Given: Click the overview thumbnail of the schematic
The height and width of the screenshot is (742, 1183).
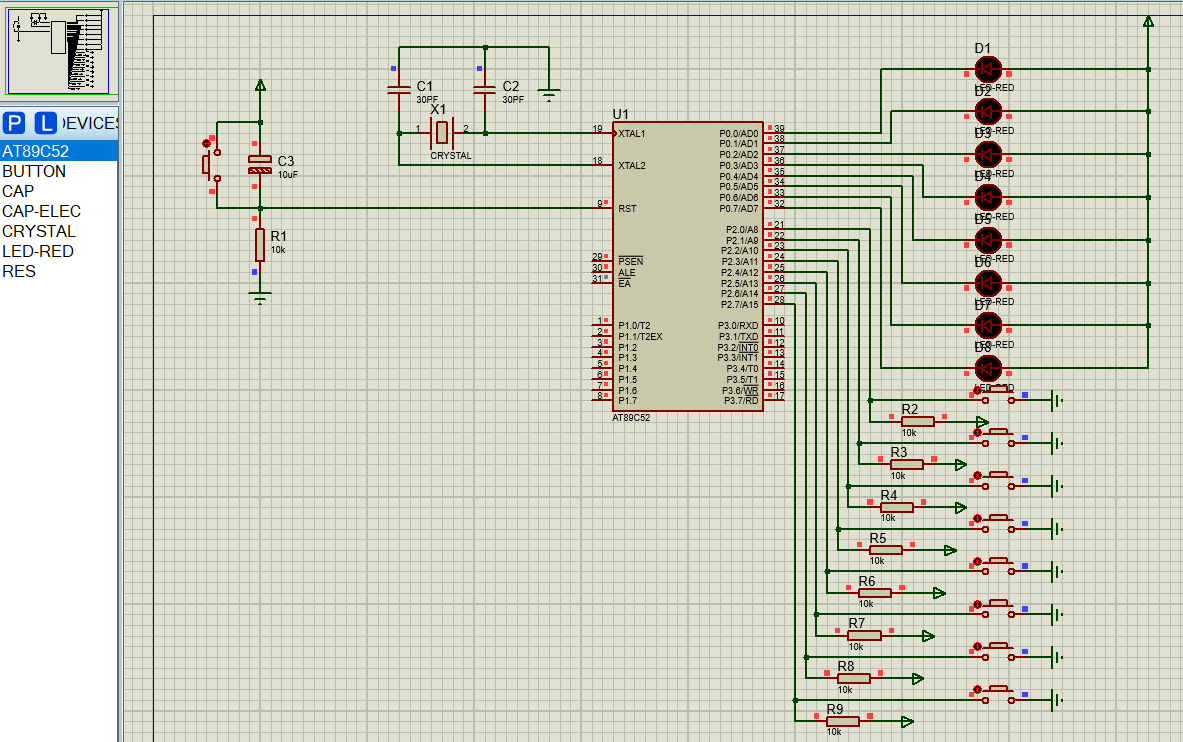Looking at the screenshot, I should (x=59, y=51).
